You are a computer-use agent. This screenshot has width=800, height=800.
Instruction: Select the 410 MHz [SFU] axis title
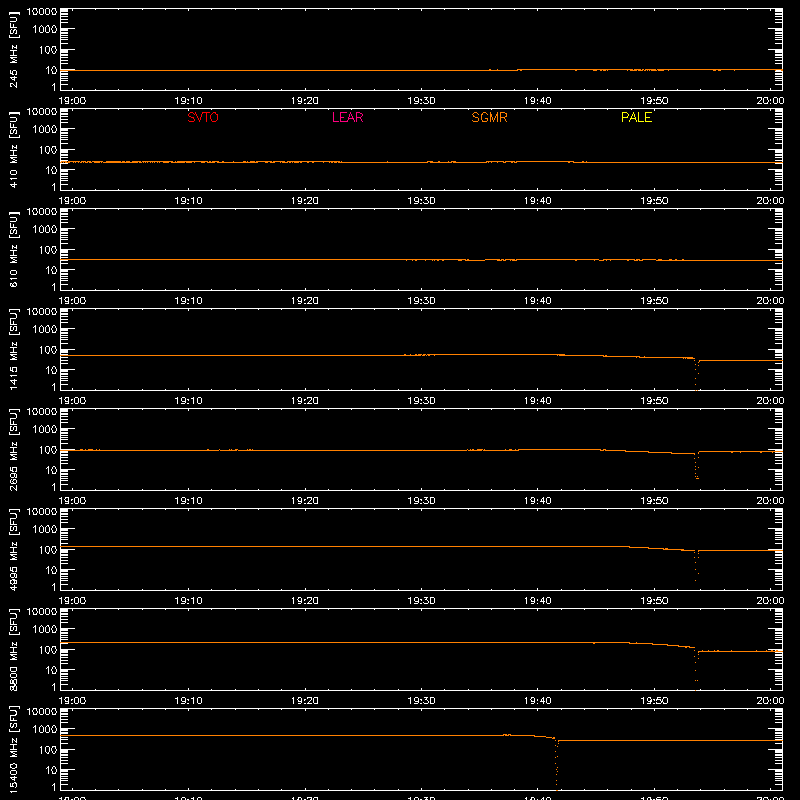[x=13, y=149]
